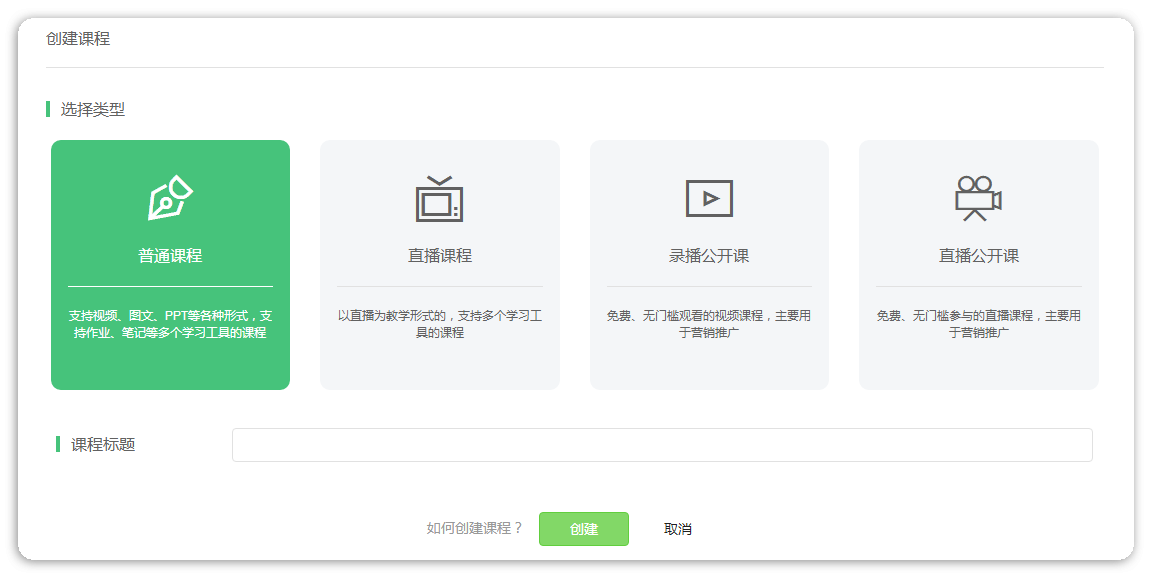
Task: Select the 普通课程 title text
Action: tap(170, 256)
